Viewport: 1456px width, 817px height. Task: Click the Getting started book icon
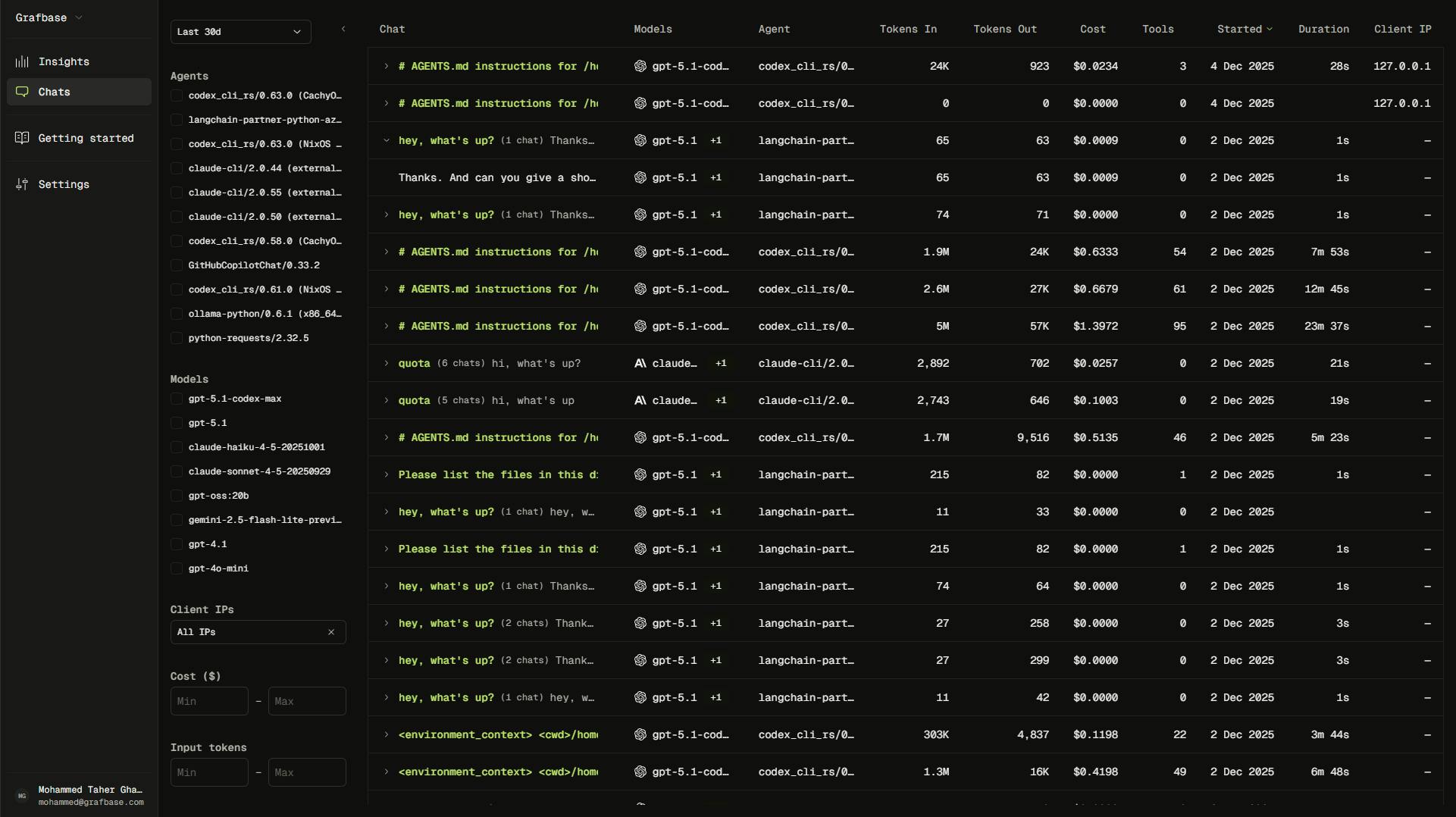pyautogui.click(x=23, y=138)
